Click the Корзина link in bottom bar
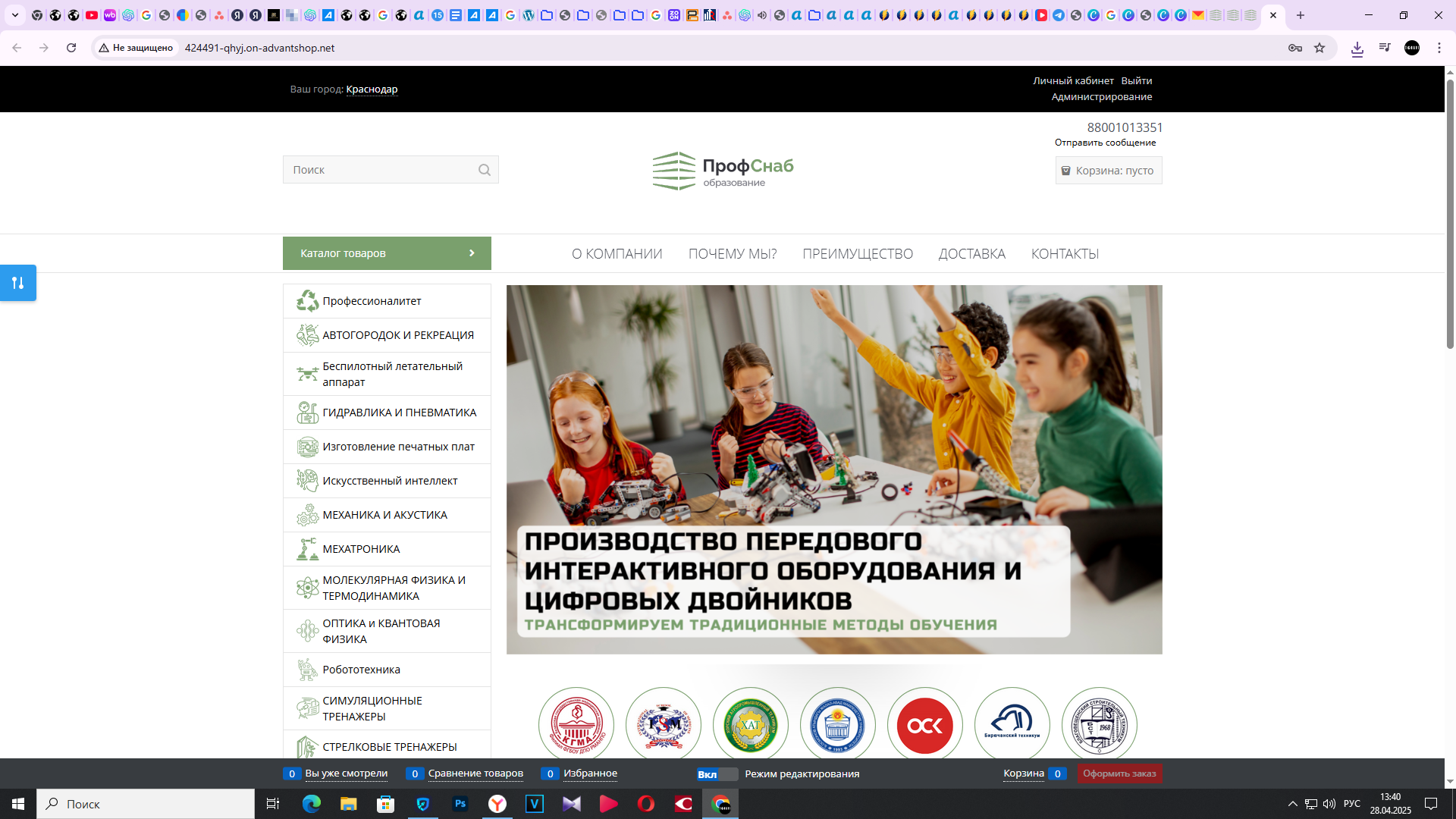This screenshot has width=1456, height=819. [1024, 773]
